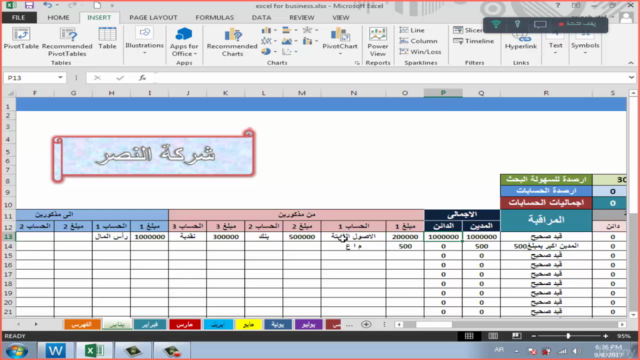640x360 pixels.
Task: Launch Power View report
Action: pyautogui.click(x=378, y=42)
